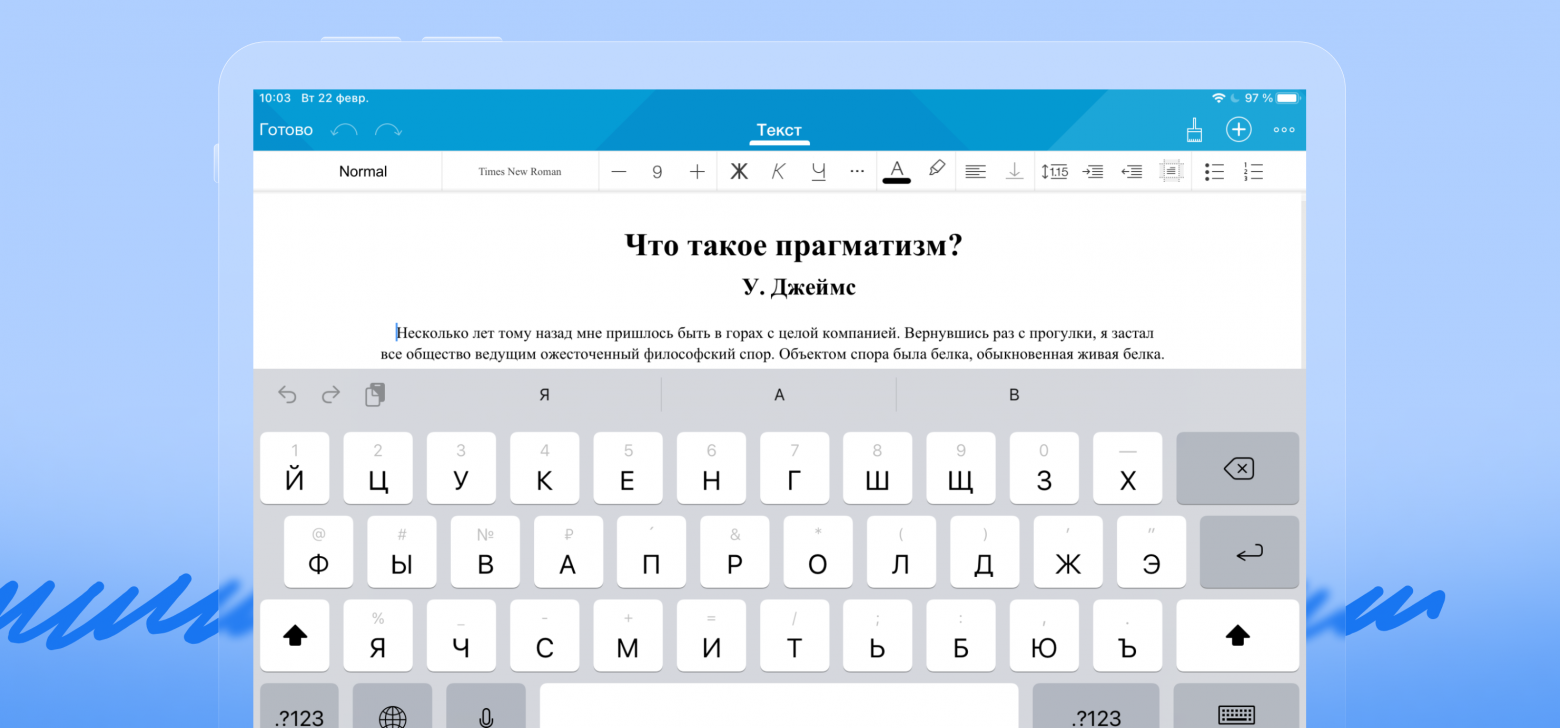Open the font color A swatch

click(x=897, y=171)
